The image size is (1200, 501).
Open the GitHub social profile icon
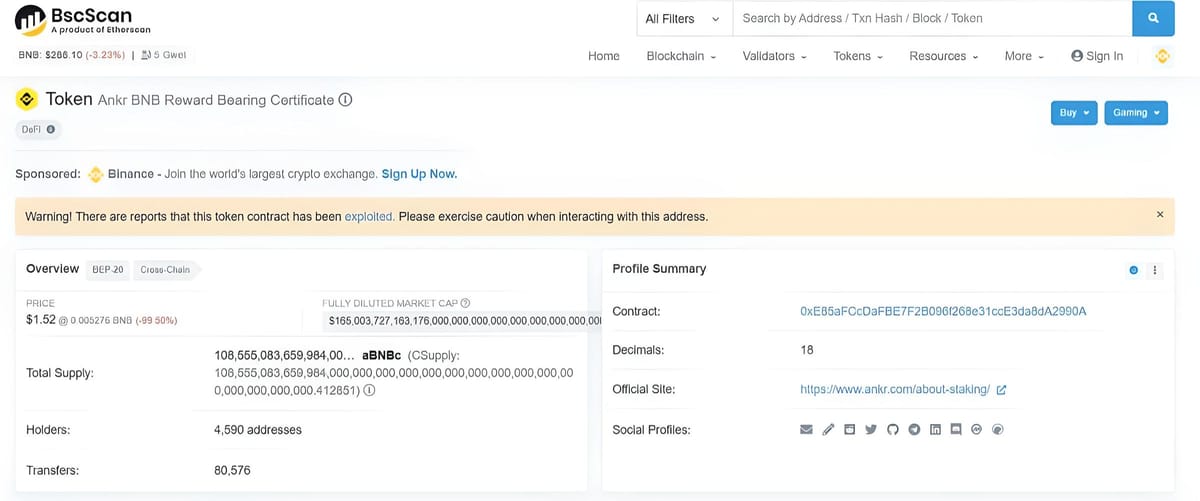[892, 430]
